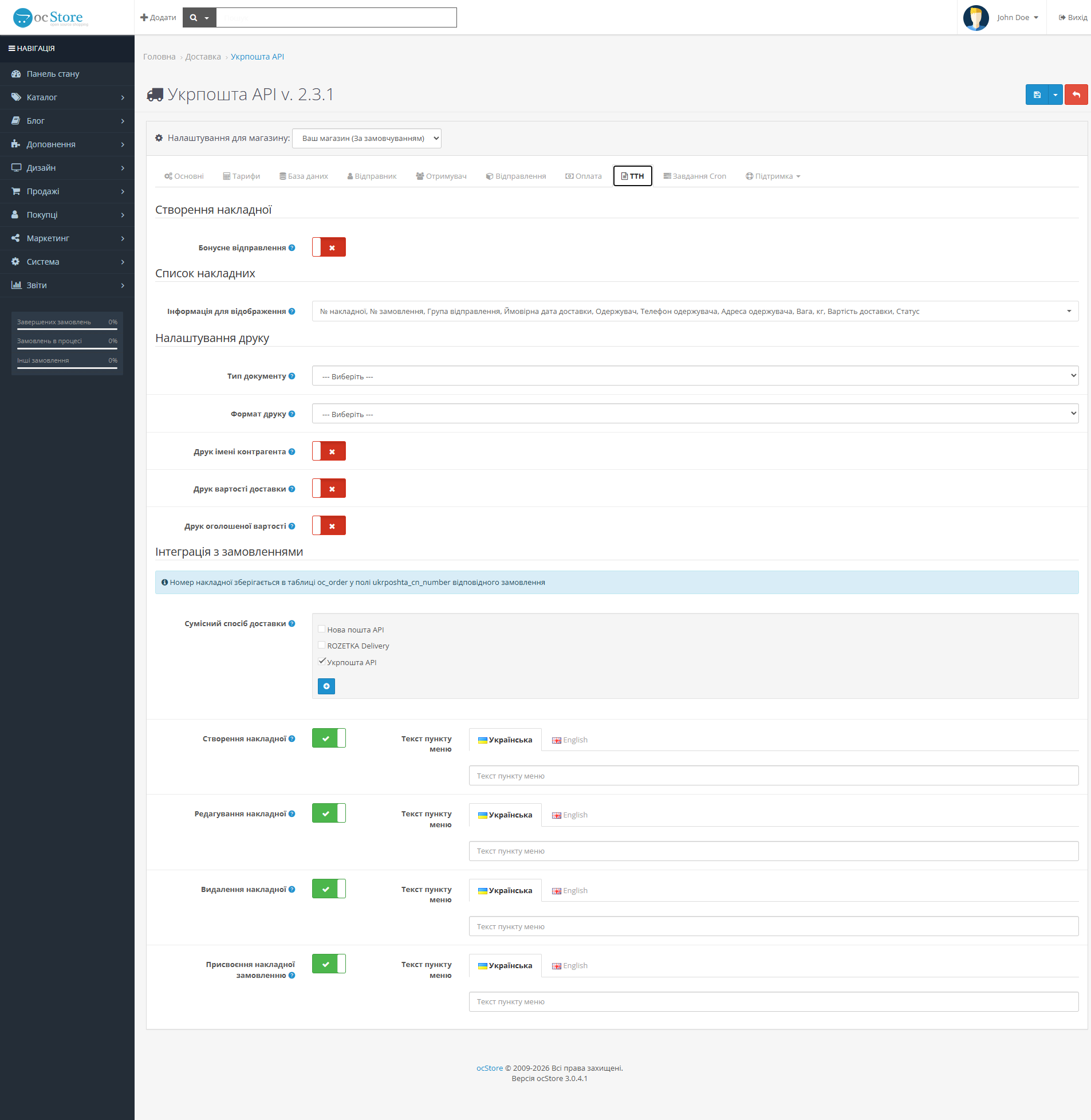Click the Вихід logout link
Viewport: 1091px width, 1120px height.
click(x=1073, y=17)
